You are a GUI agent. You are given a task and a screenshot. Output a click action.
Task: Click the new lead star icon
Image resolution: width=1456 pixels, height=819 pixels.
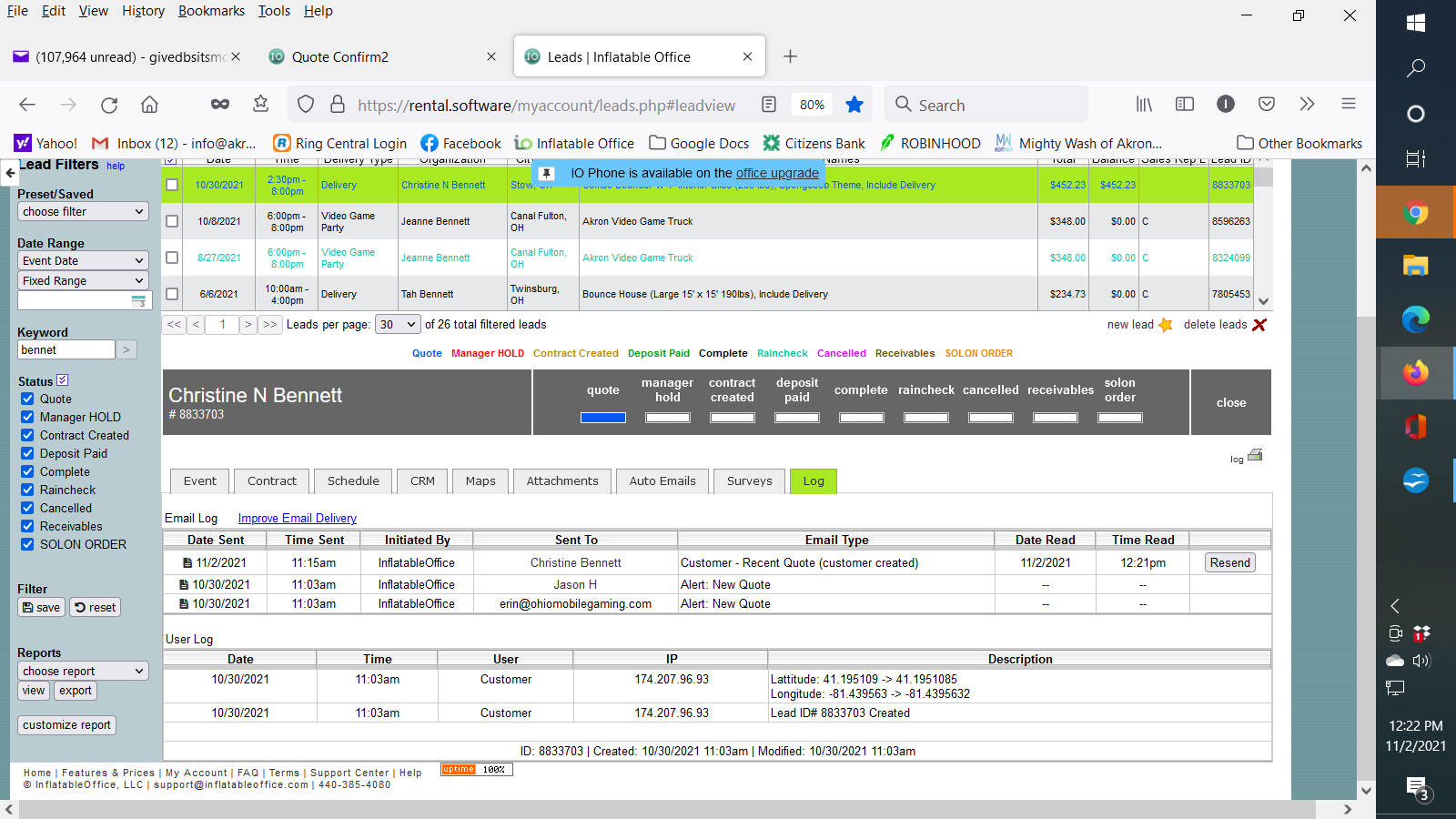point(1165,325)
